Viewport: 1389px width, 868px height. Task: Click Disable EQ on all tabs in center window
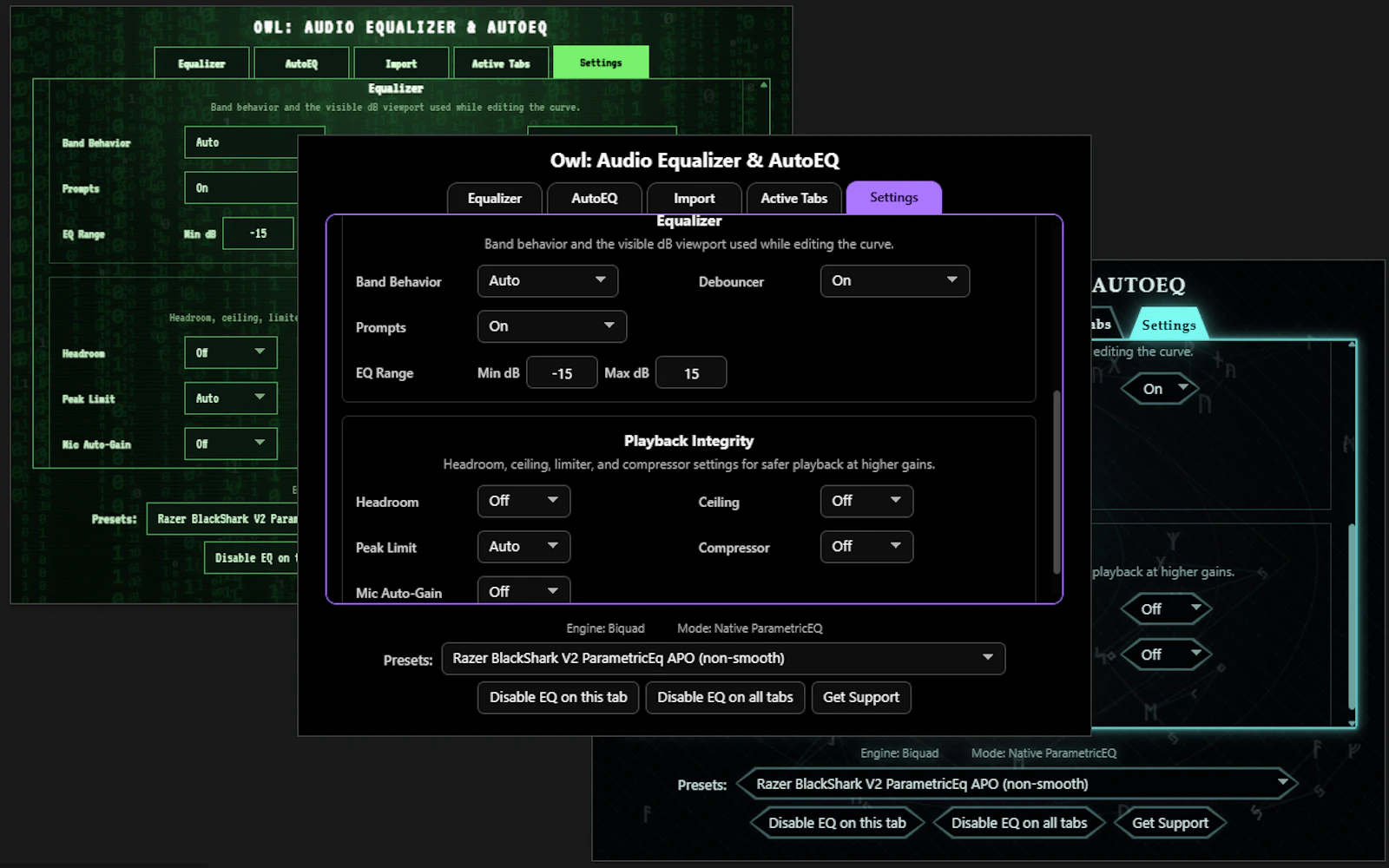tap(725, 697)
